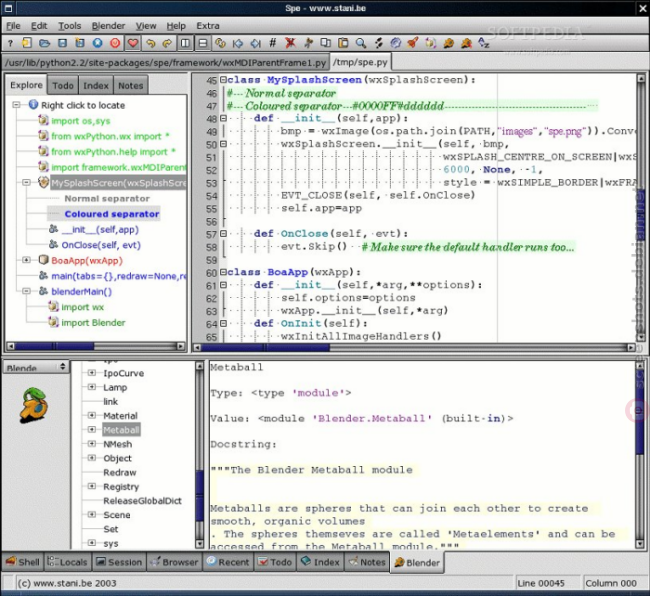Click the blue forward arrow toolbar icon
The height and width of the screenshot is (596, 650).
[x=255, y=43]
